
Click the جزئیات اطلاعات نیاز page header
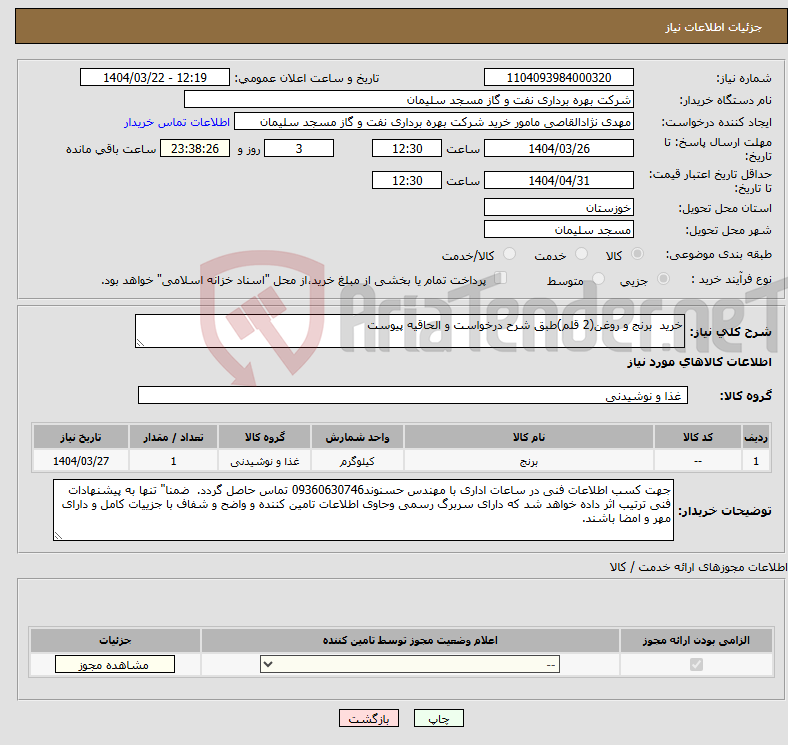(x=714, y=27)
